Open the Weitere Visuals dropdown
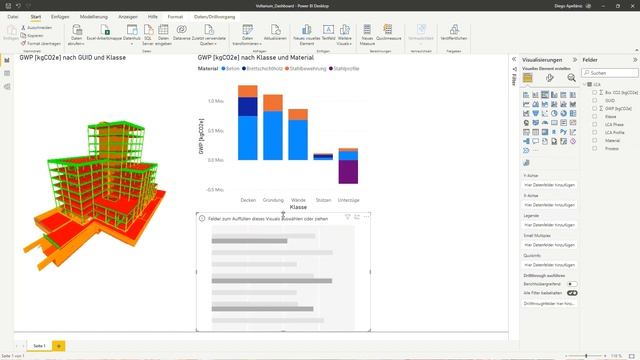The height and width of the screenshot is (360, 640). click(344, 35)
